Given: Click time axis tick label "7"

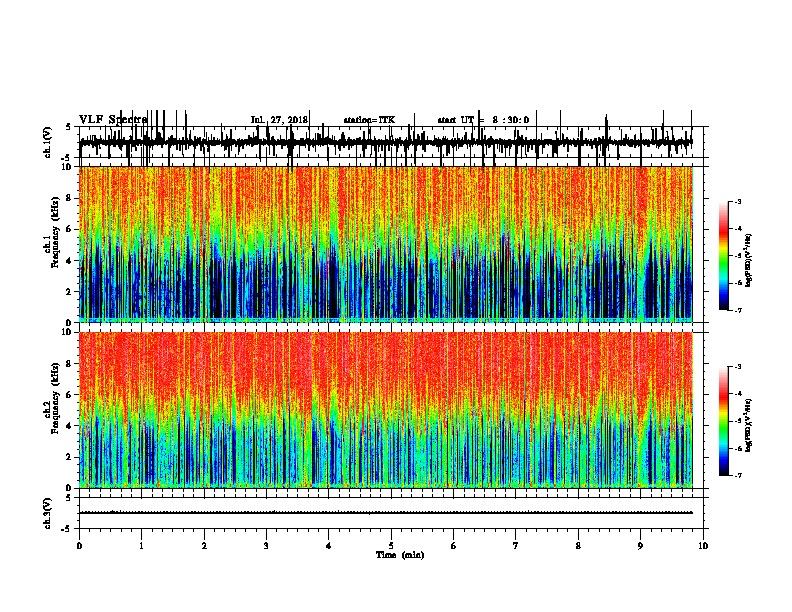Looking at the screenshot, I should tap(516, 546).
